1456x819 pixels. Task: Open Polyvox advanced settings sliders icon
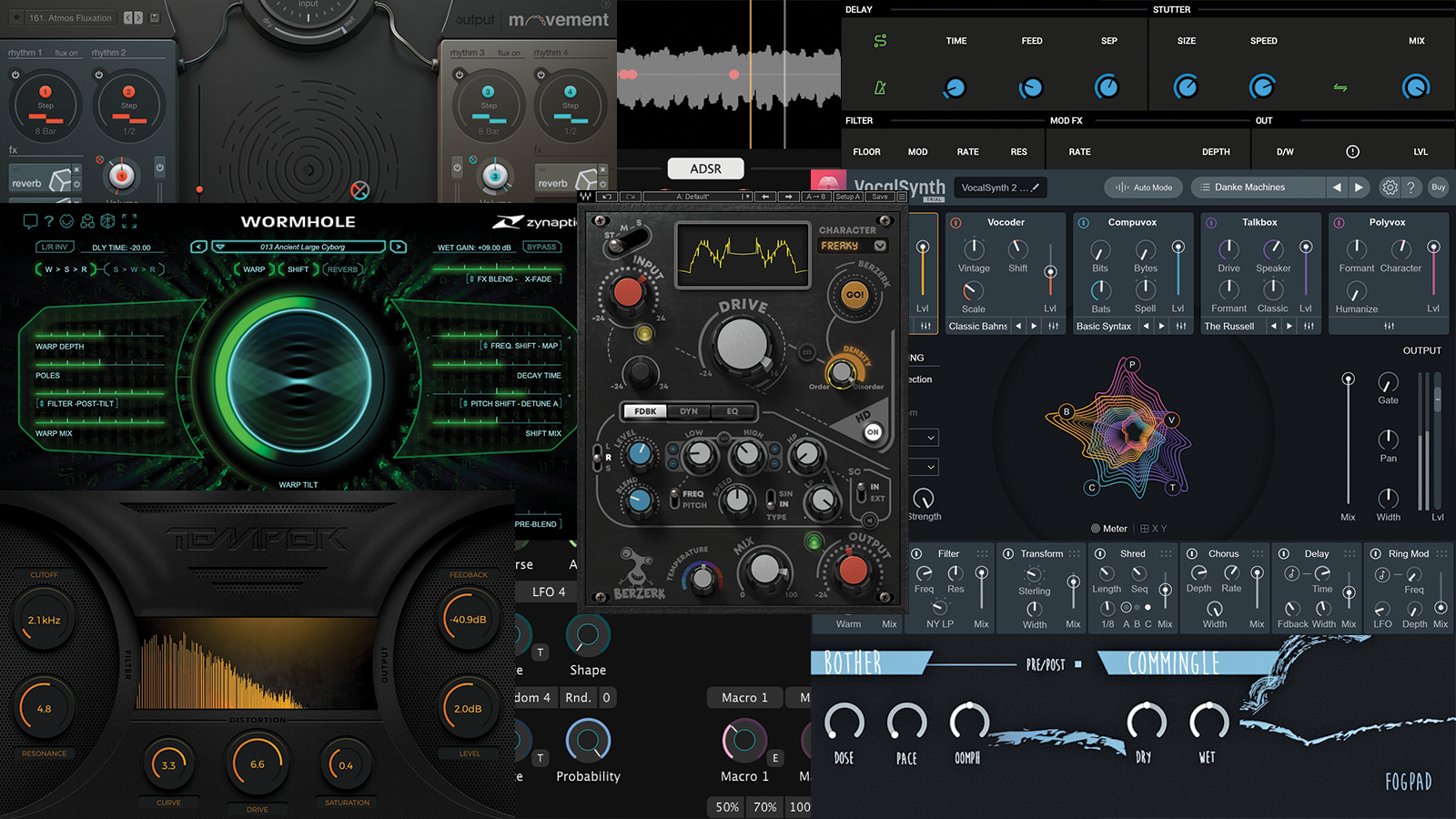(1389, 326)
